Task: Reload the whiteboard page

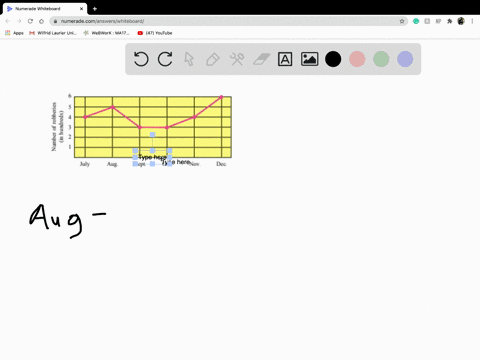Action: pos(30,21)
